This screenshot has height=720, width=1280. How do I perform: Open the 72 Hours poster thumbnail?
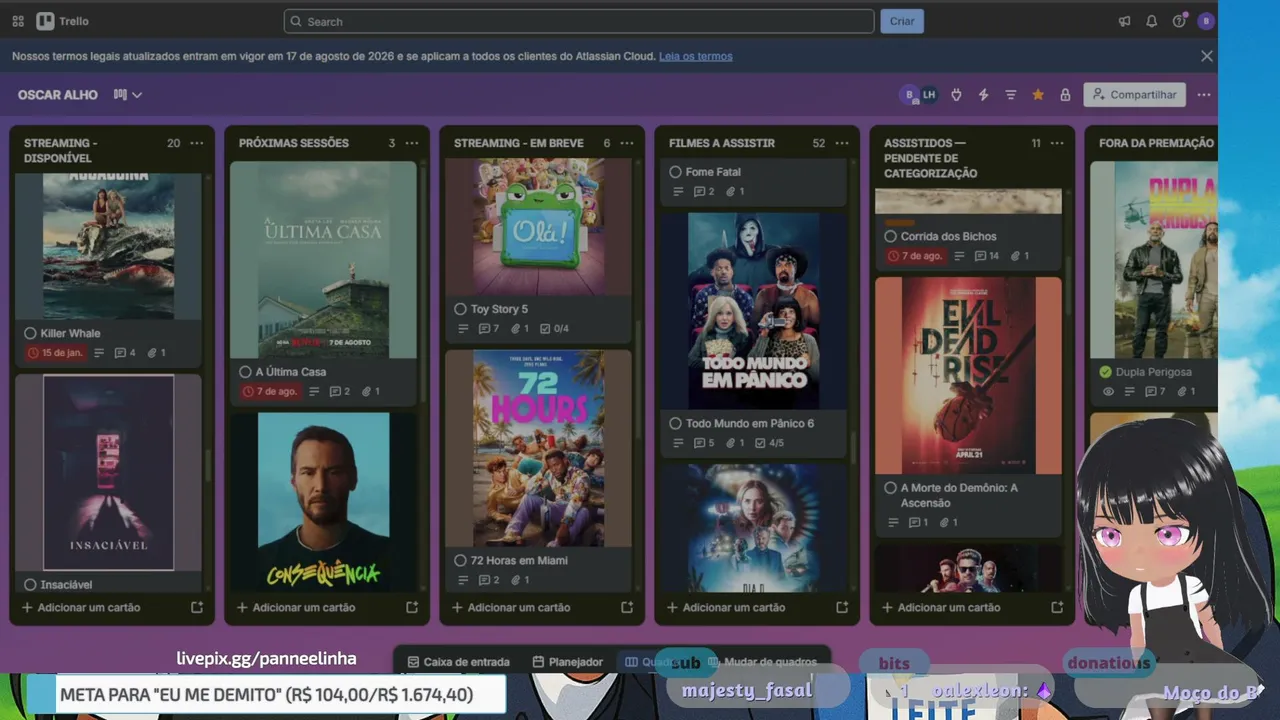(x=538, y=448)
